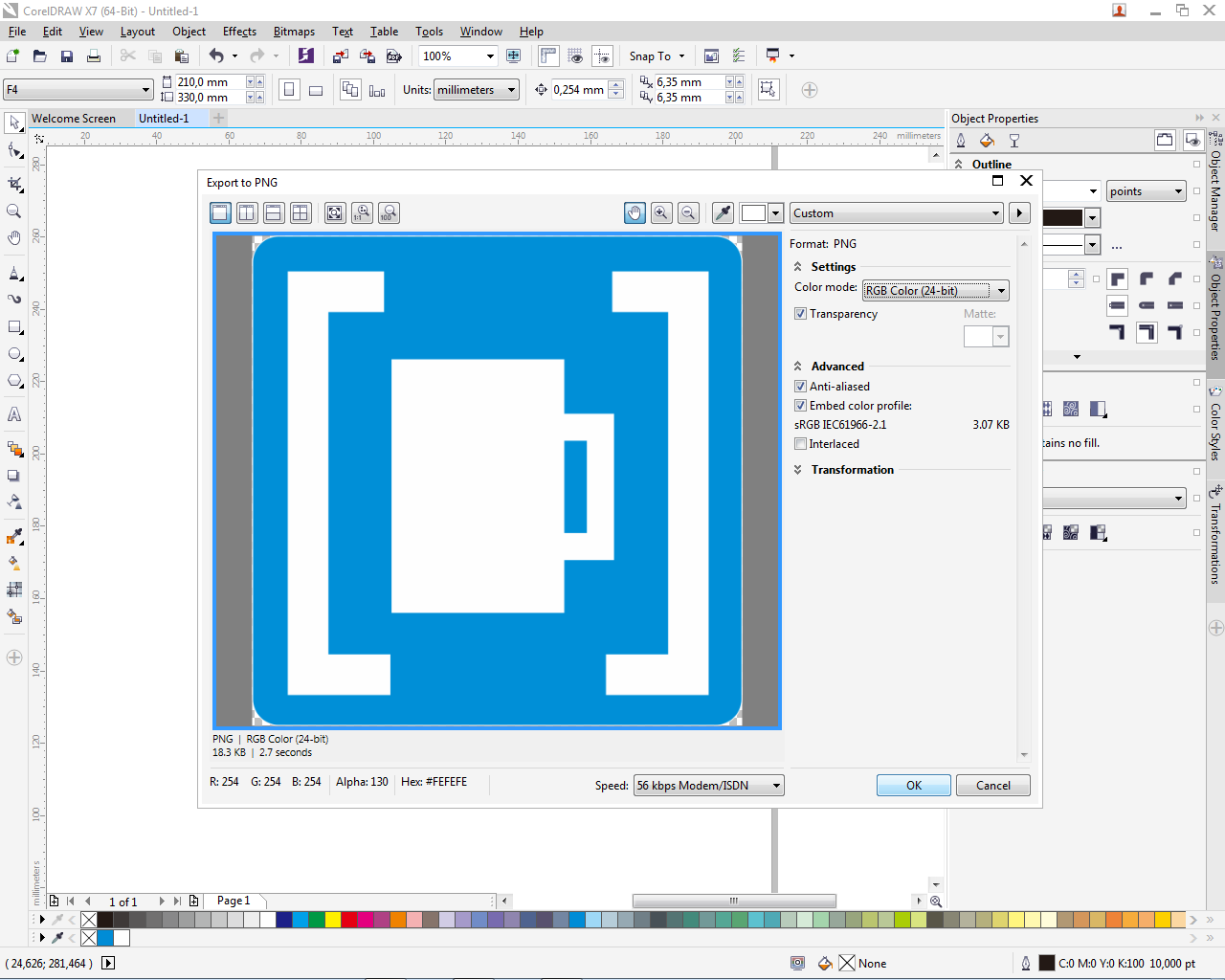Choose two vertical previews layout in Export dialog
The image size is (1225, 980).
(247, 212)
